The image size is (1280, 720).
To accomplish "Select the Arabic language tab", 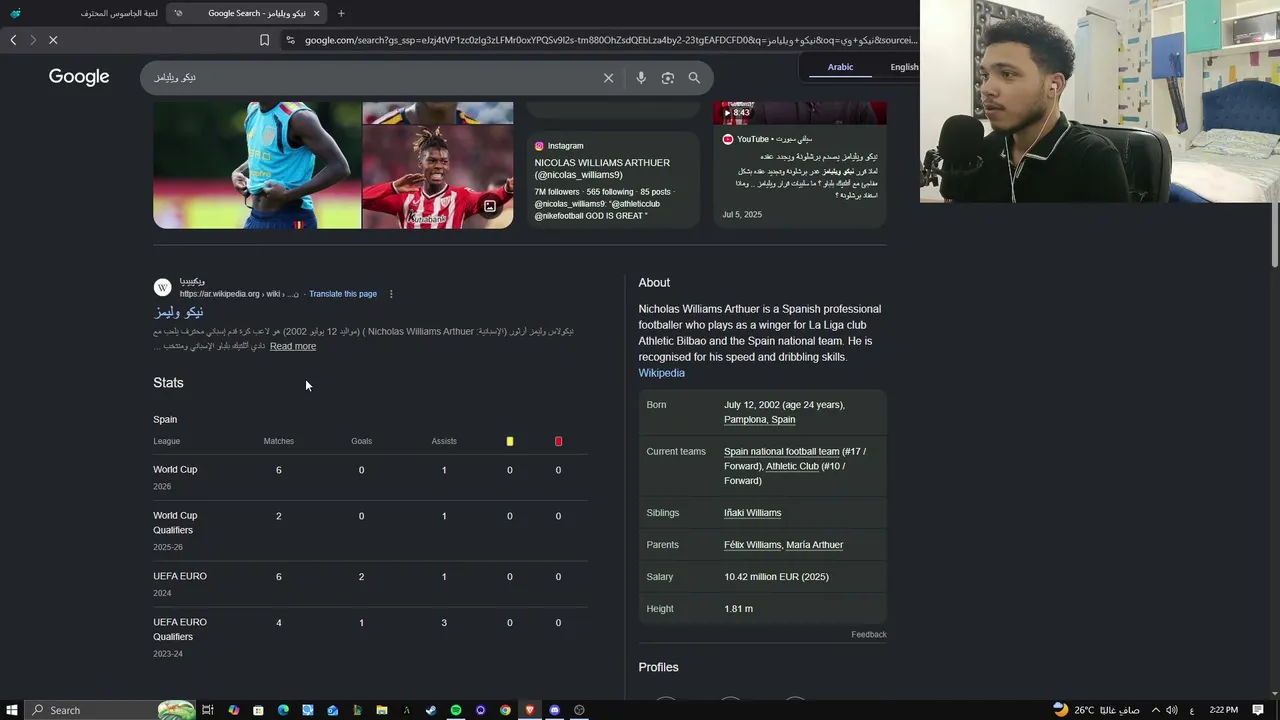I will tap(840, 67).
